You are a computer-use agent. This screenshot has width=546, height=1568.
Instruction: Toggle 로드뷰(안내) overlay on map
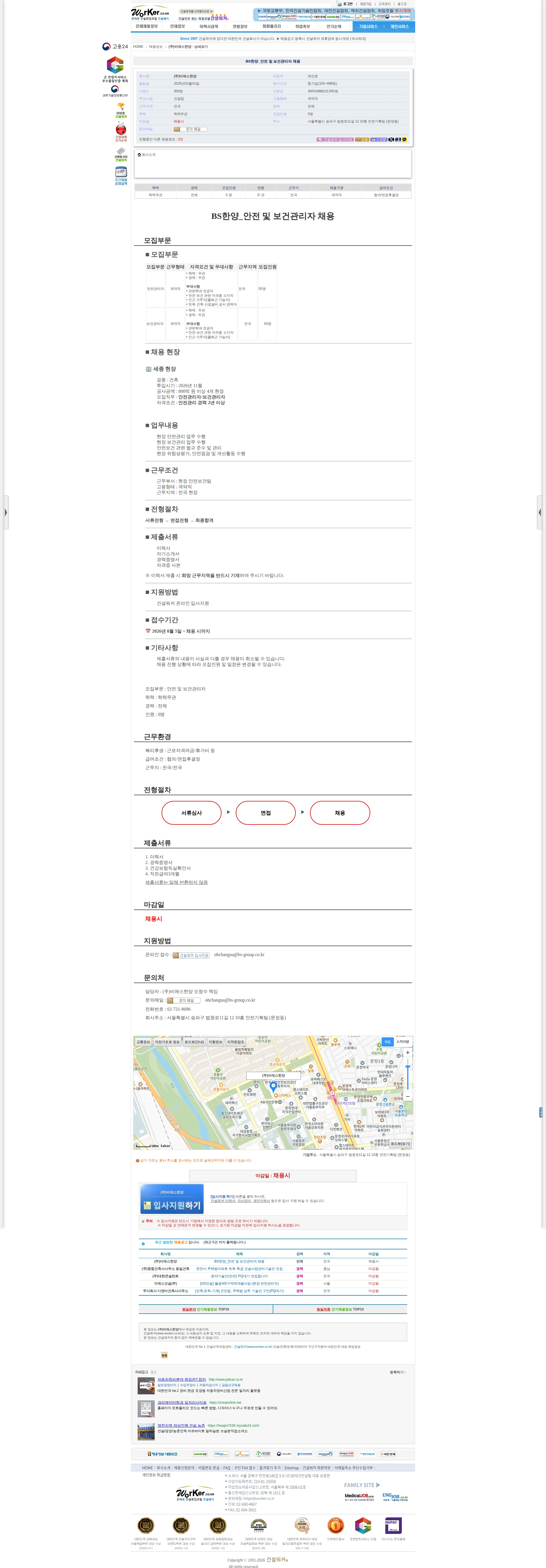pyautogui.click(x=195, y=1042)
